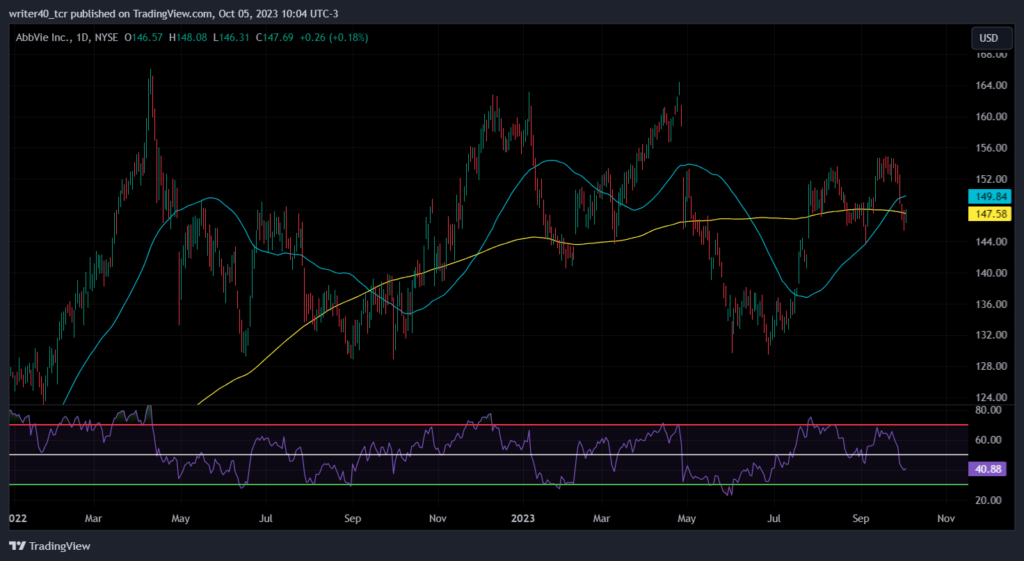
Task: Click the Sep 2022 time axis label
Action: [x=352, y=519]
